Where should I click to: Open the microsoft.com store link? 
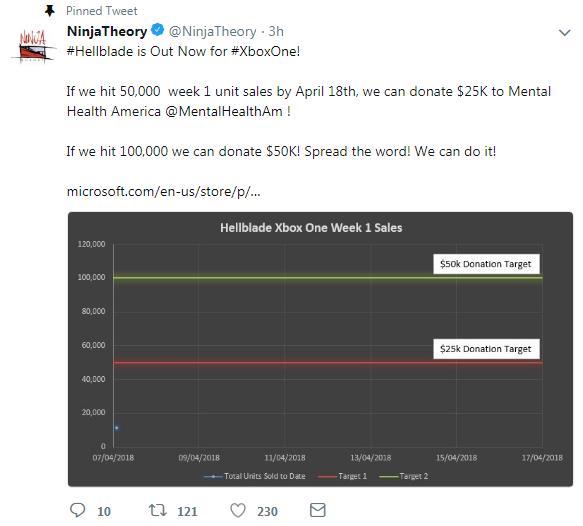pos(164,191)
